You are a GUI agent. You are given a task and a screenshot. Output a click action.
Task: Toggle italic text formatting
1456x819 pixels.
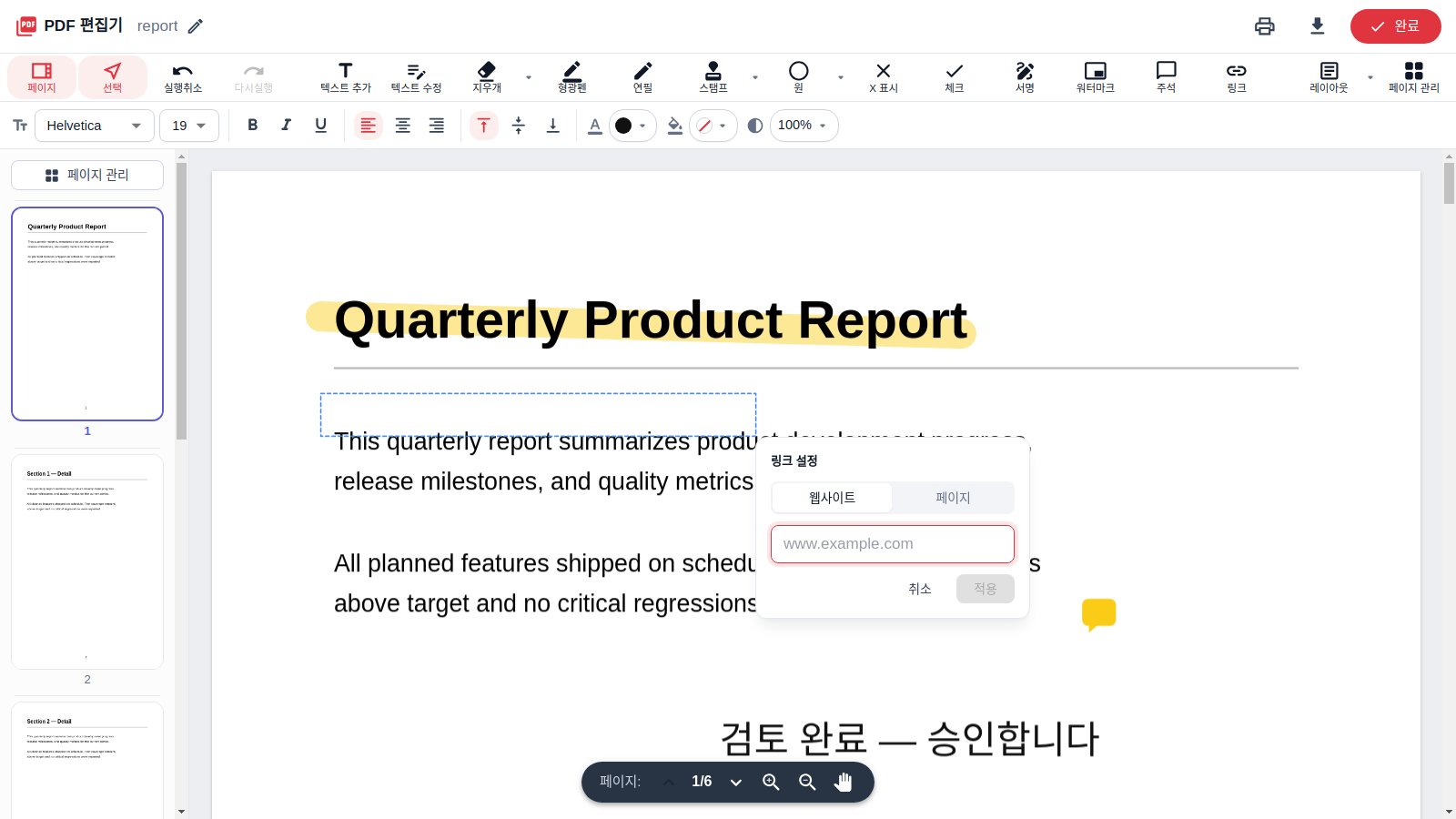[x=287, y=126]
